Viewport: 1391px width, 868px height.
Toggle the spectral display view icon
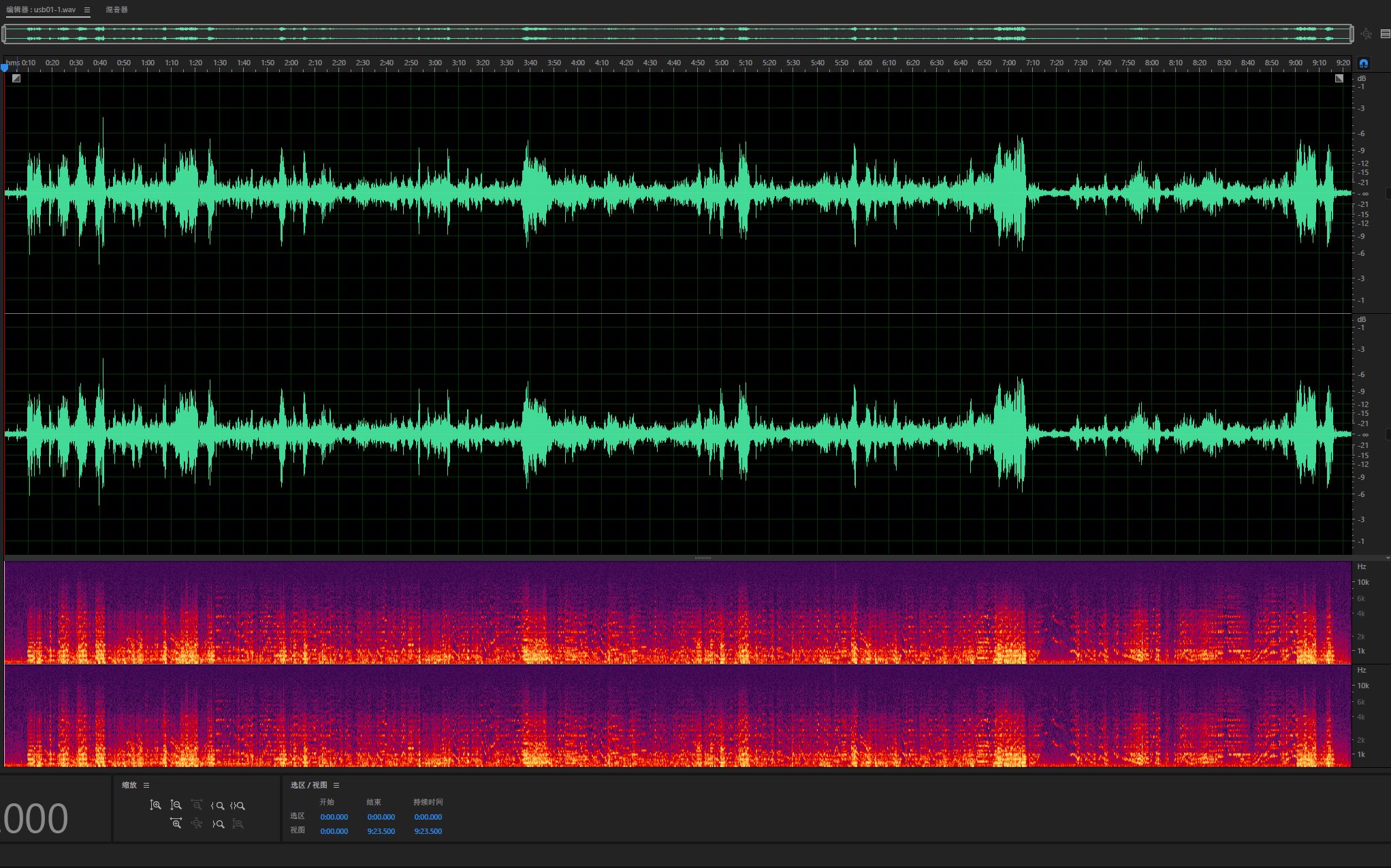pos(1385,33)
